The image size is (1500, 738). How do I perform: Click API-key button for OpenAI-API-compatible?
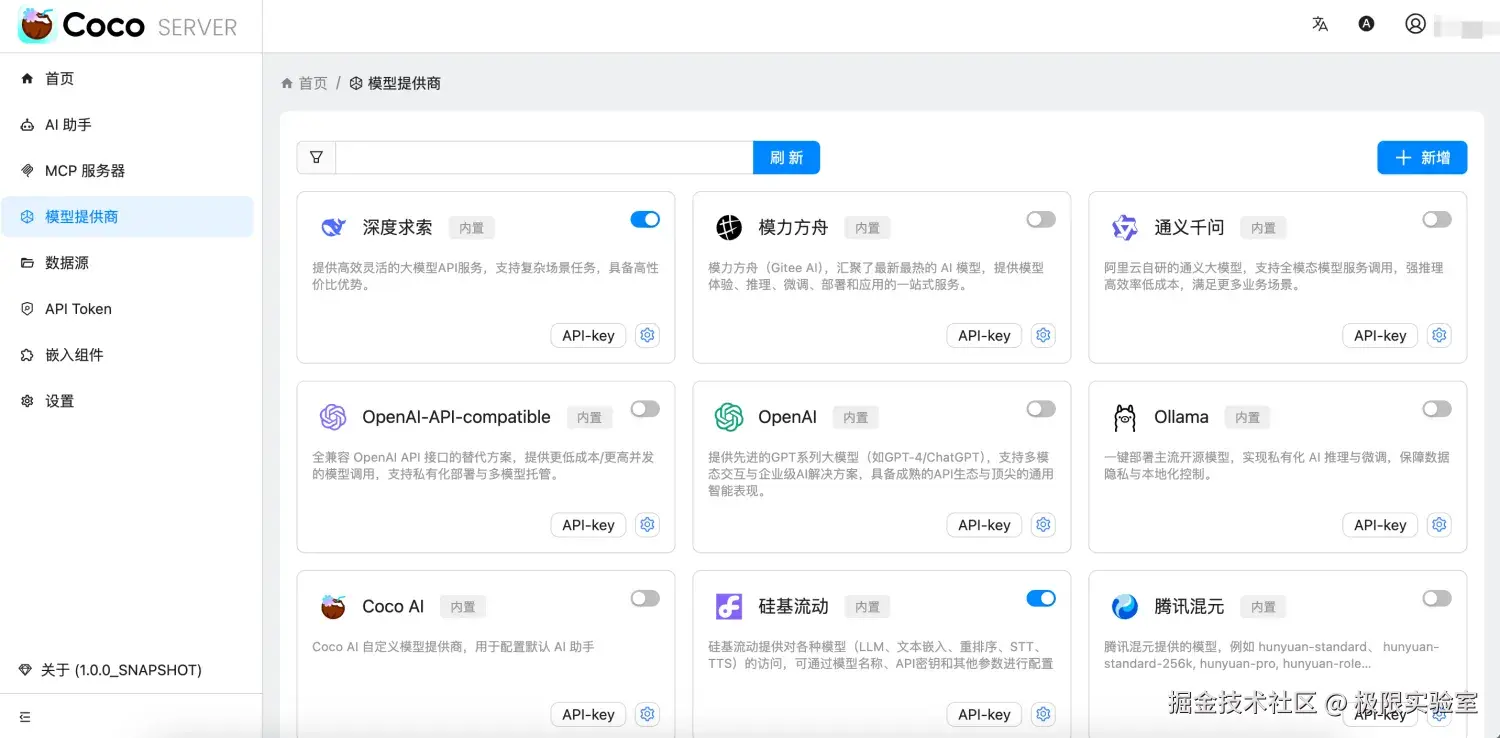588,524
